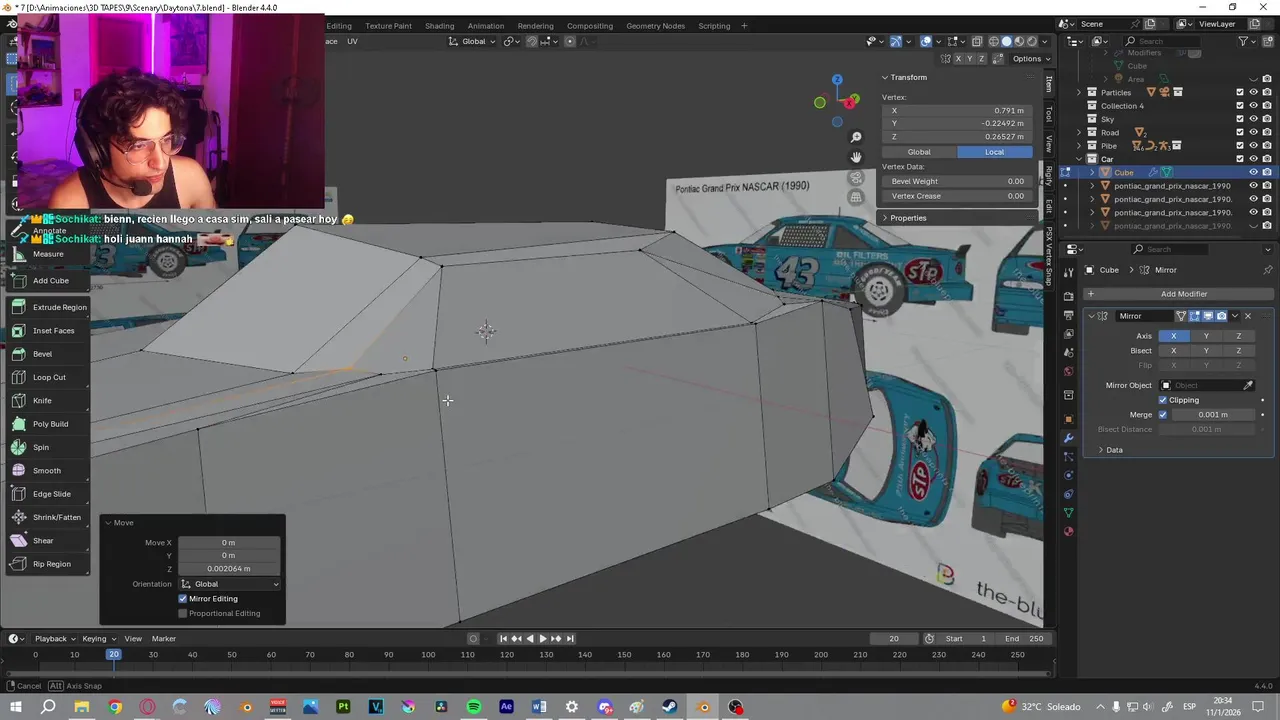Select the Add Cube tool
The image size is (1280, 720).
[x=48, y=281]
